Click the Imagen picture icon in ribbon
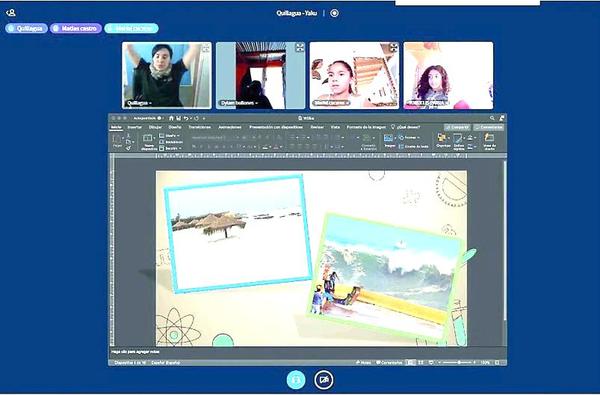 (388, 138)
